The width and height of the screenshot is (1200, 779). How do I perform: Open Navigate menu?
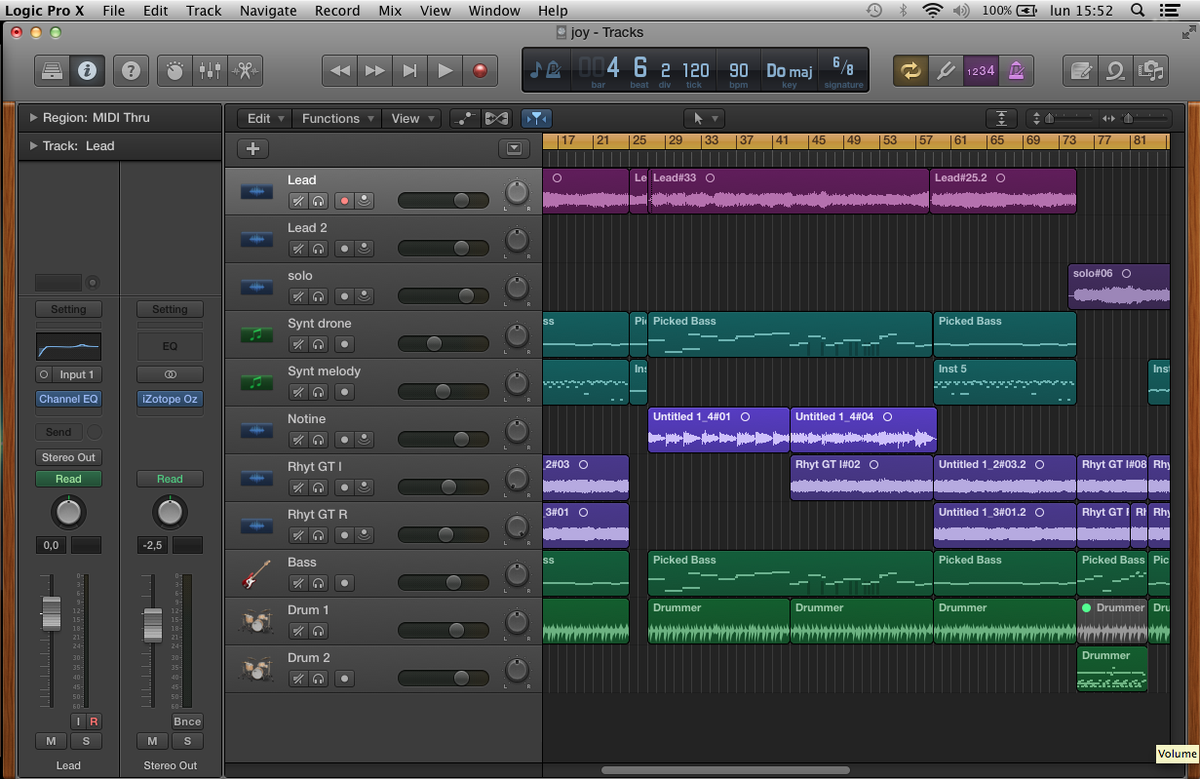[268, 10]
